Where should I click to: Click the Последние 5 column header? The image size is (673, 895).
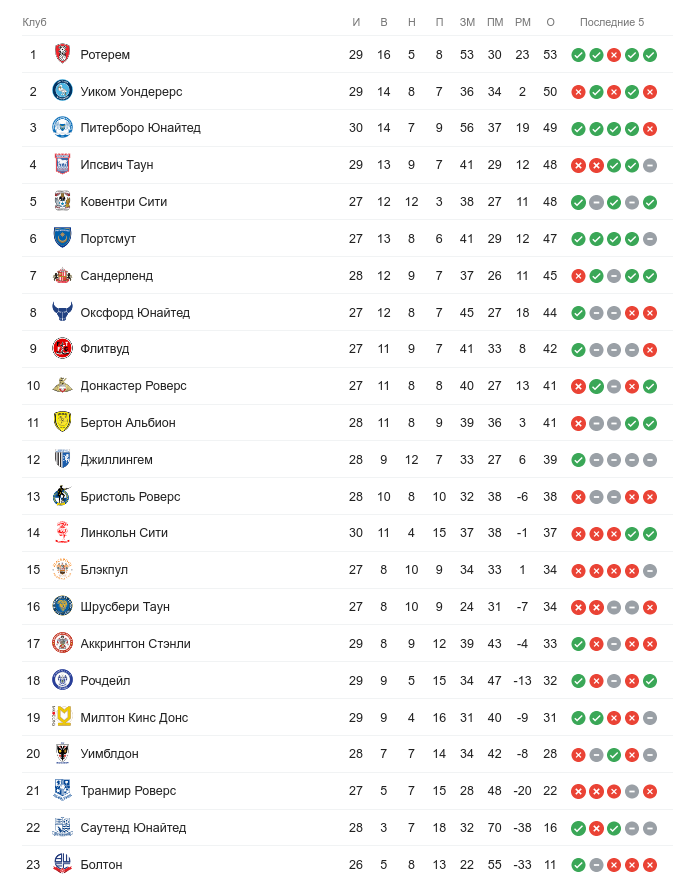(612, 22)
